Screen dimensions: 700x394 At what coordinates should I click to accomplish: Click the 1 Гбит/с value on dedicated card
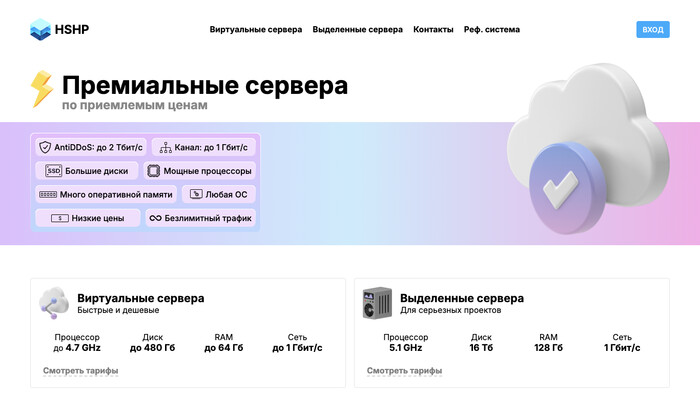coord(622,348)
